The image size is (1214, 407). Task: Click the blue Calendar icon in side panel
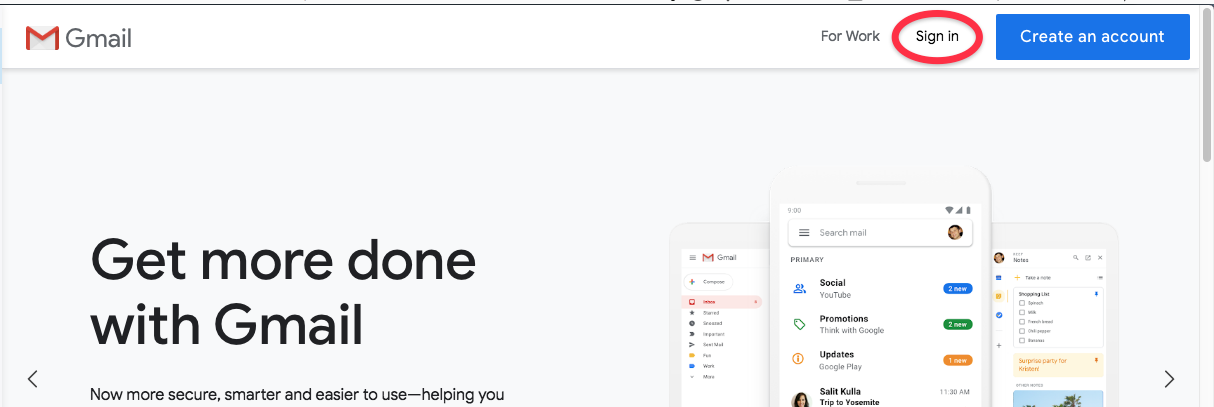click(998, 278)
